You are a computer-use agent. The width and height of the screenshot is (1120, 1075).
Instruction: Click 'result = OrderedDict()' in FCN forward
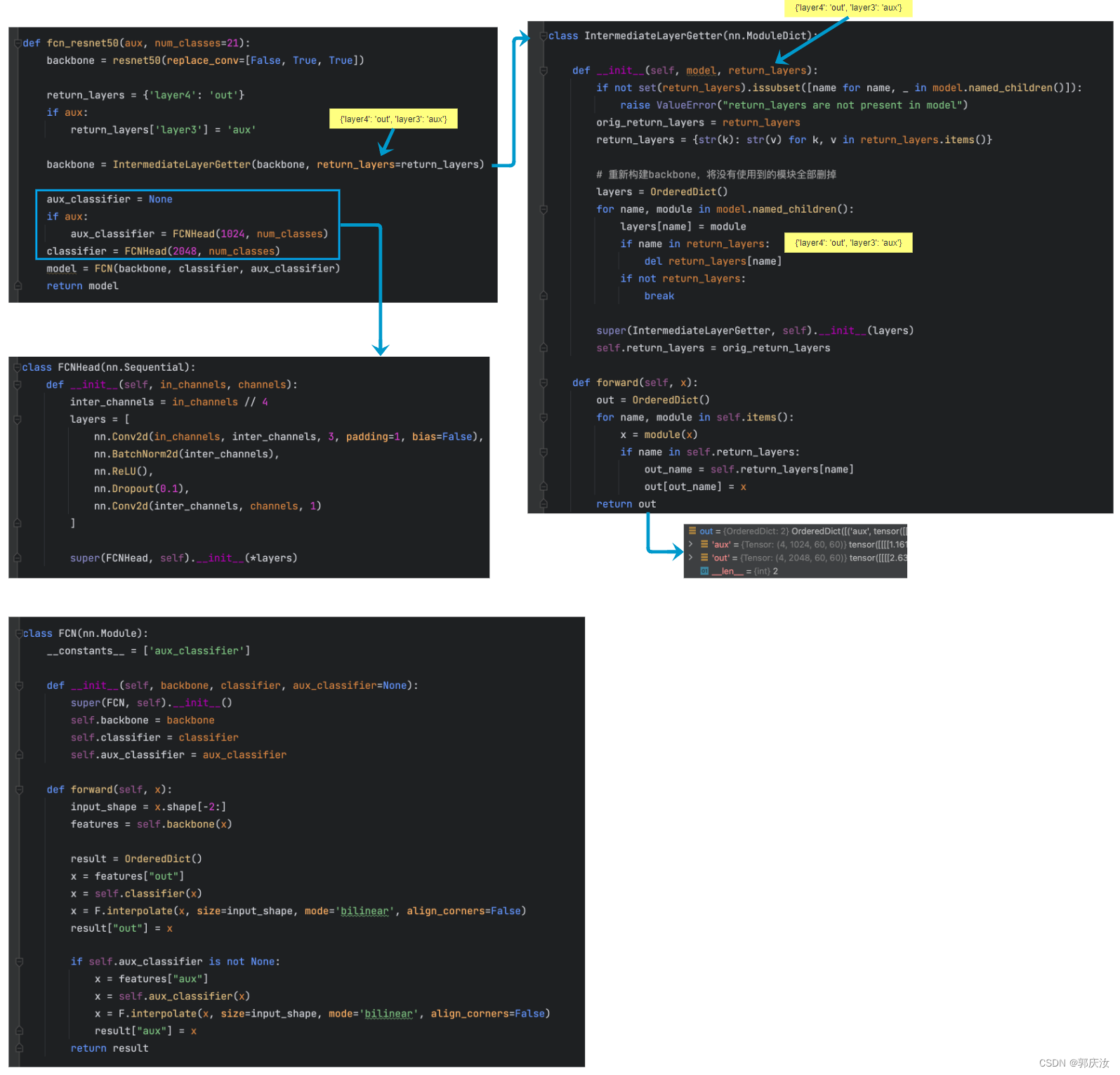pos(136,859)
